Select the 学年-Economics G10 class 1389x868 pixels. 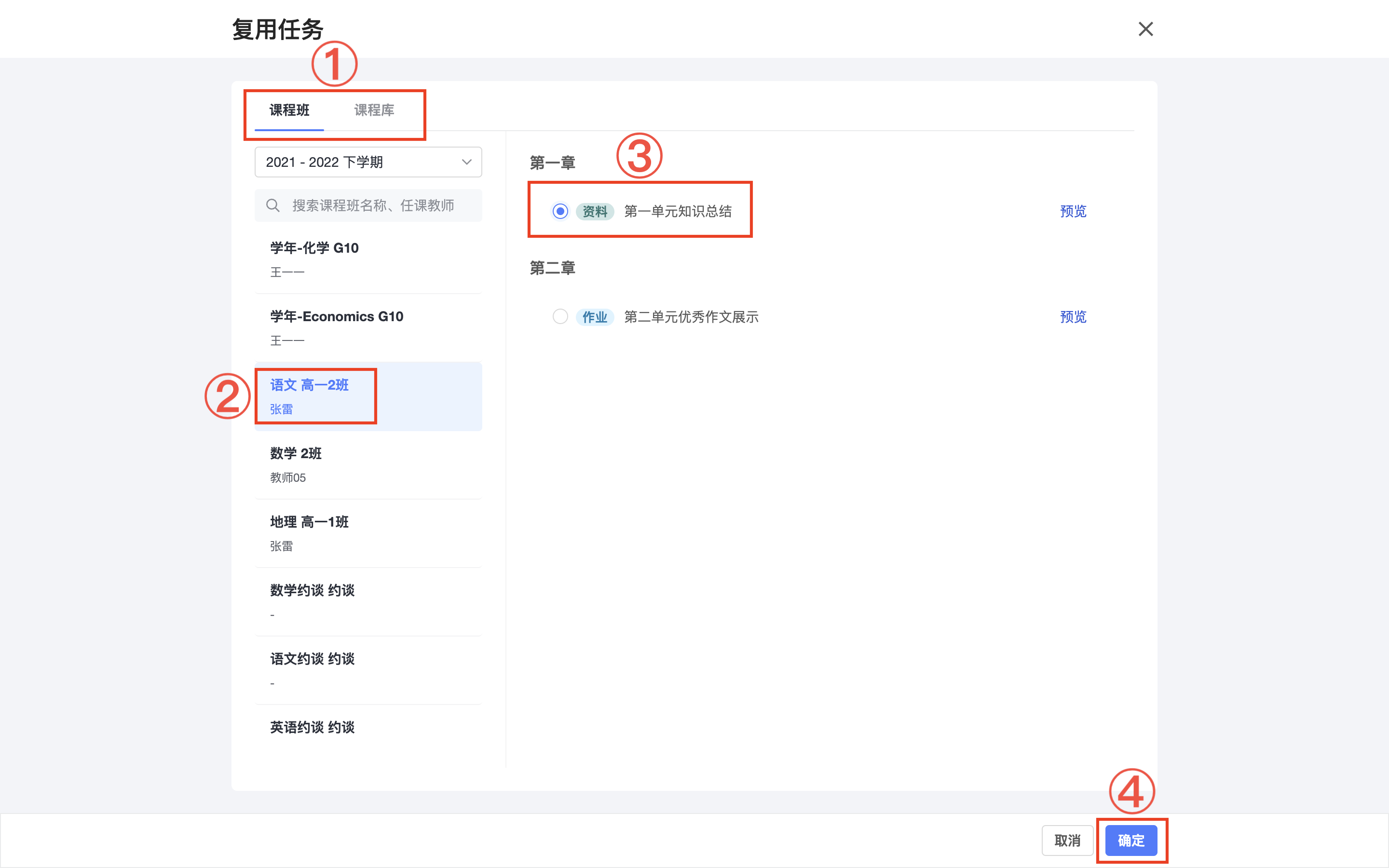tap(368, 328)
